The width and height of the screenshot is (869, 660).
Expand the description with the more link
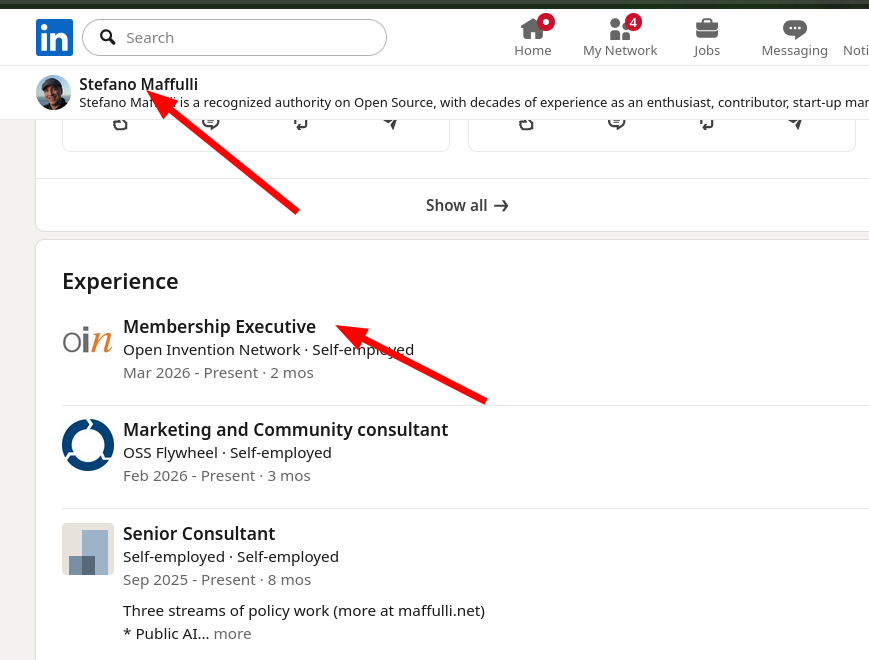point(232,634)
